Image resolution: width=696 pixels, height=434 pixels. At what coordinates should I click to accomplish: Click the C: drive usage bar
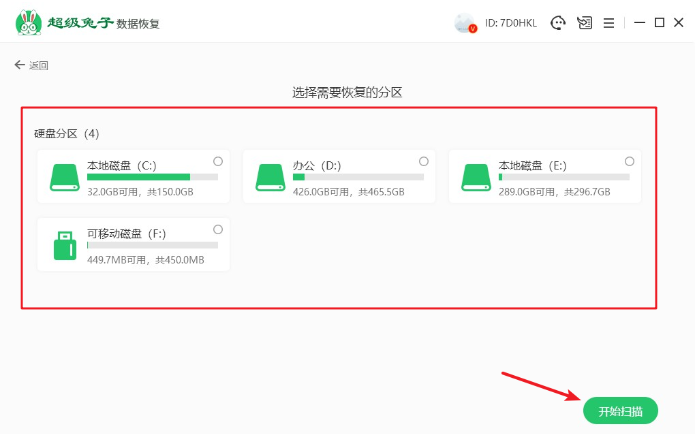(x=152, y=177)
